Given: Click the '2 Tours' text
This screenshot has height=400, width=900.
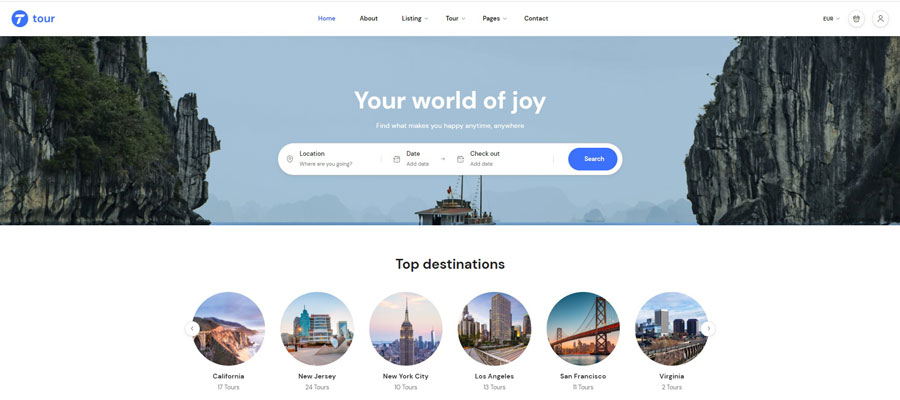Looking at the screenshot, I should 672,387.
